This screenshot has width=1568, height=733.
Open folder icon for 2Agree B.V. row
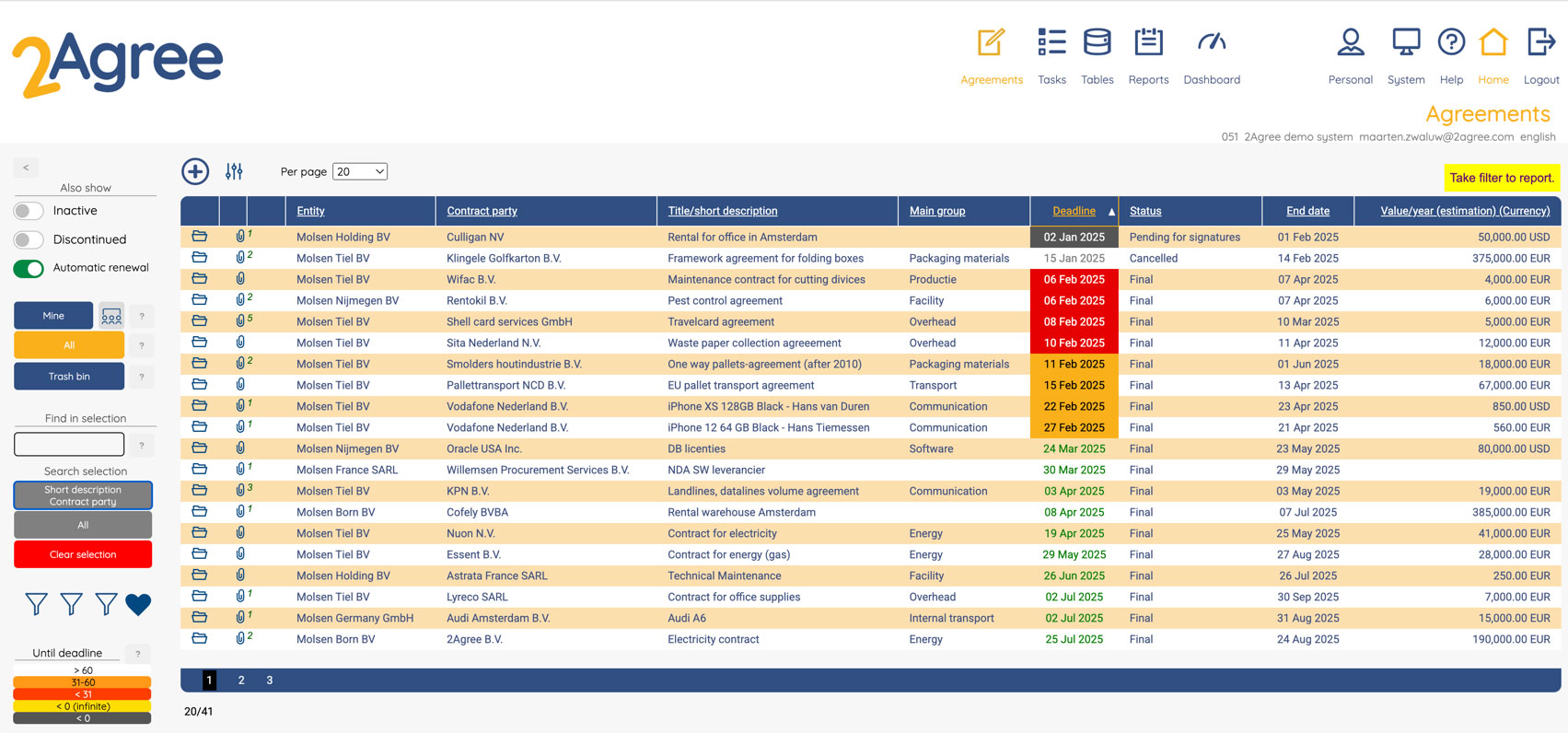(199, 639)
